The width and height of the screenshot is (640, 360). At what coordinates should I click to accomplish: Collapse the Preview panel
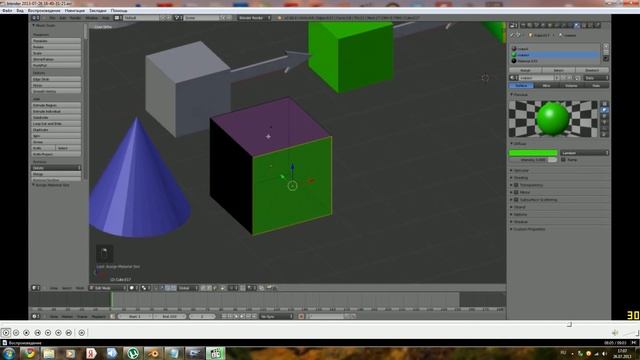[519, 95]
